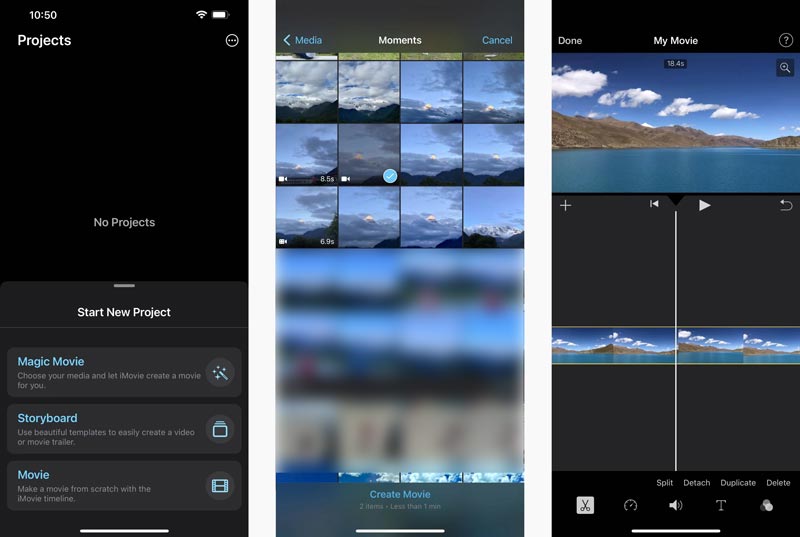Select the scissors Actions tool
This screenshot has height=537, width=800.
585,505
